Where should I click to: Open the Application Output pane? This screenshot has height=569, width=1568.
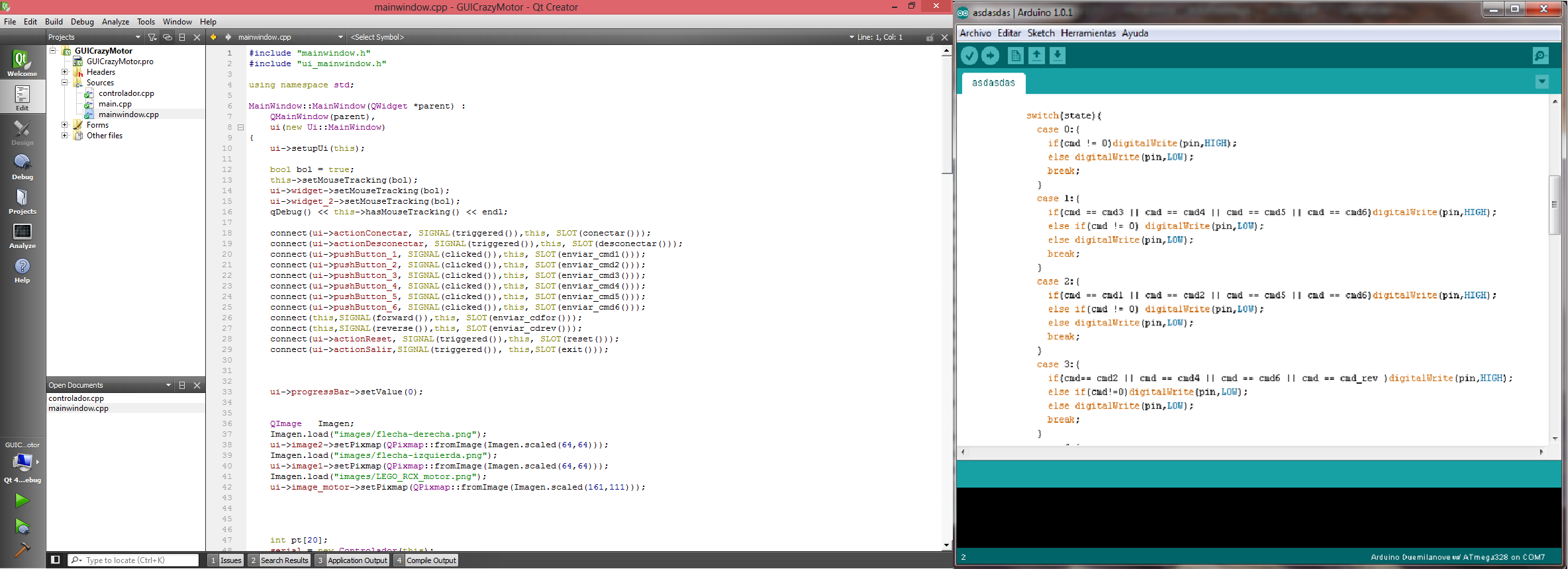pos(352,560)
